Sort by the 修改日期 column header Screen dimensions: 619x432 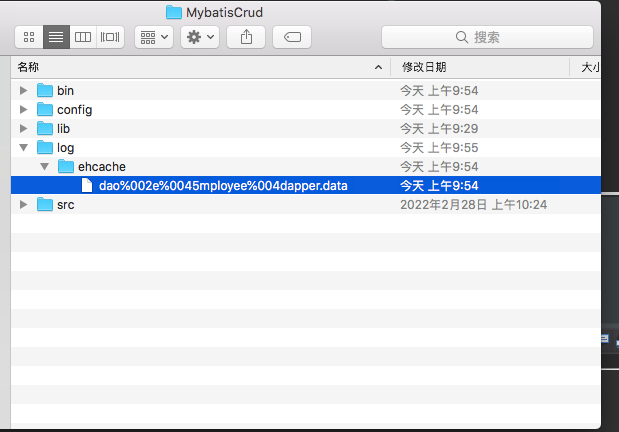coord(480,67)
